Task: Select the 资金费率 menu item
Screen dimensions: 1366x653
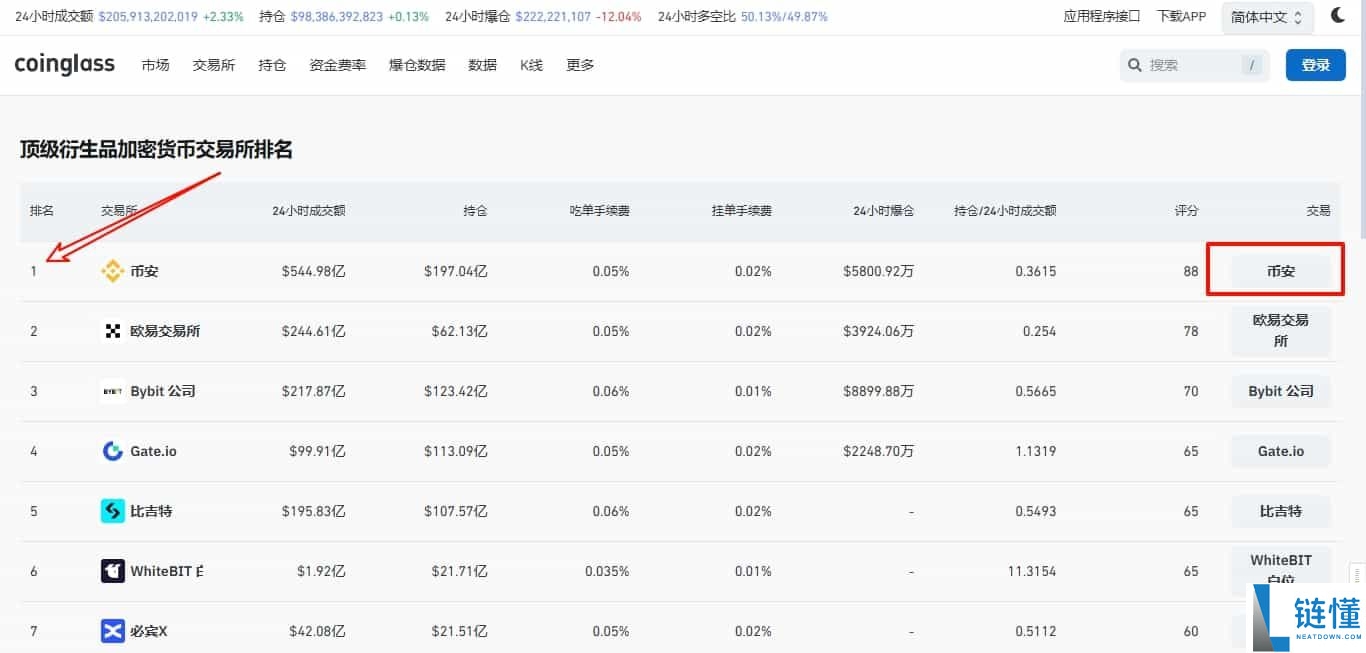Action: point(337,64)
